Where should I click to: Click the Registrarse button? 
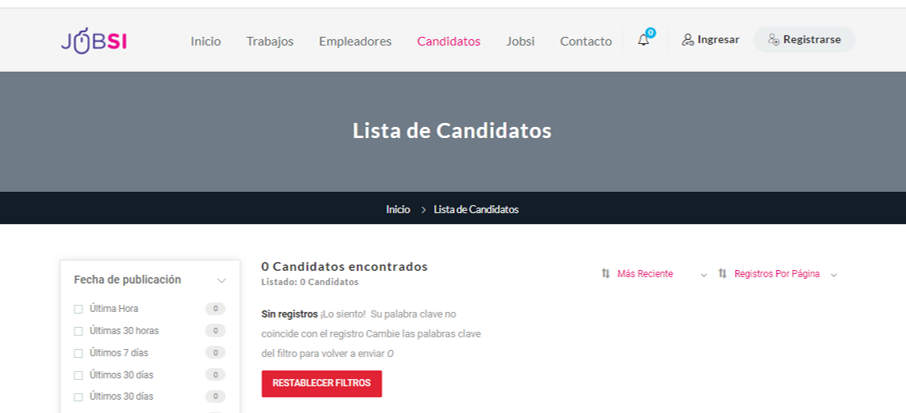pyautogui.click(x=804, y=40)
